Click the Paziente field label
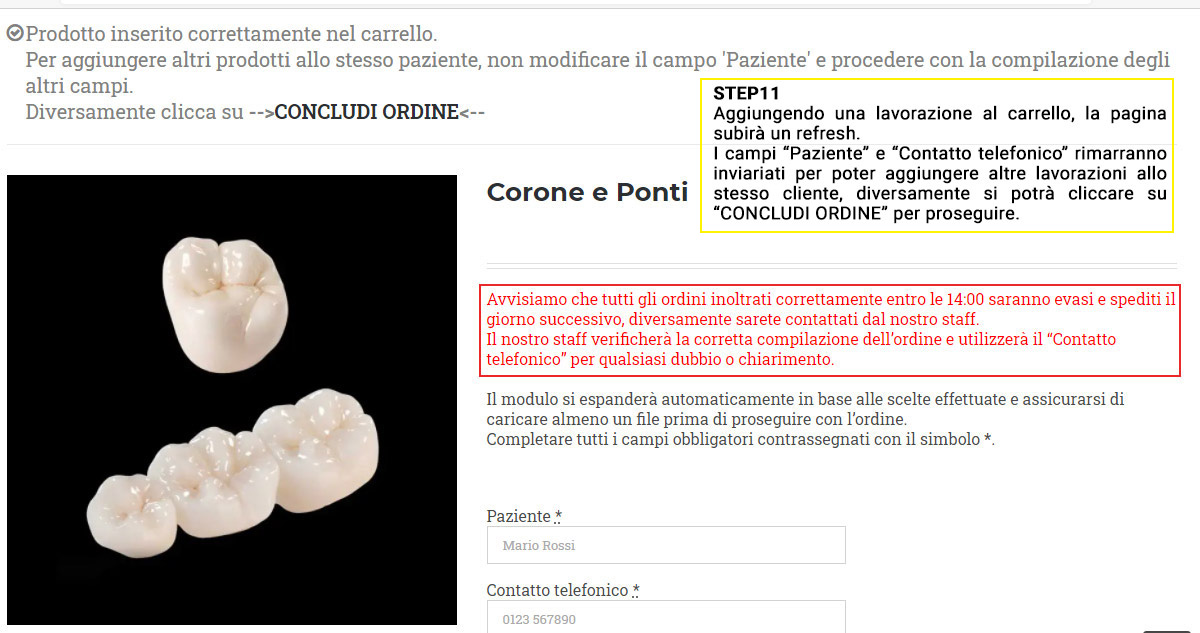 tap(519, 516)
